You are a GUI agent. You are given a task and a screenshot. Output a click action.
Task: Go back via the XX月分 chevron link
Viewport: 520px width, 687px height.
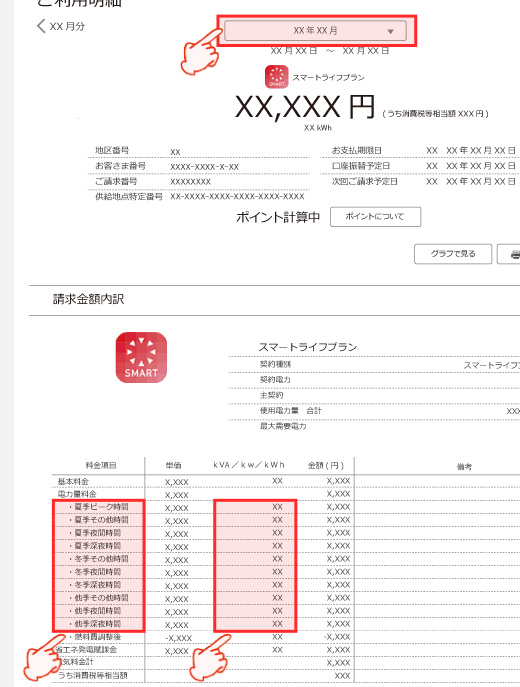click(x=61, y=26)
